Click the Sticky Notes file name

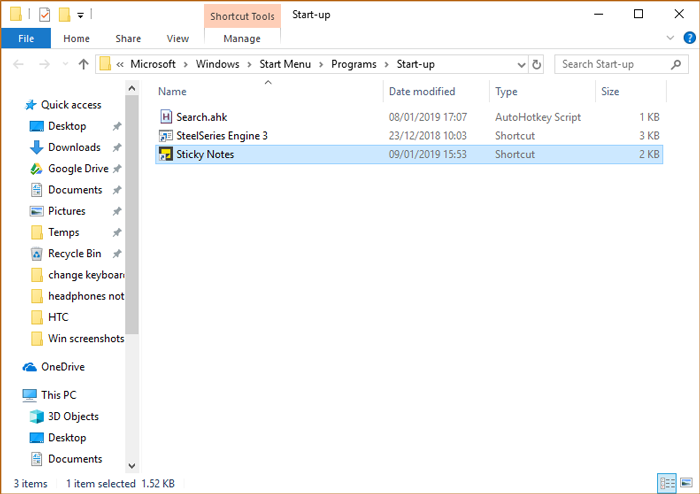205,154
